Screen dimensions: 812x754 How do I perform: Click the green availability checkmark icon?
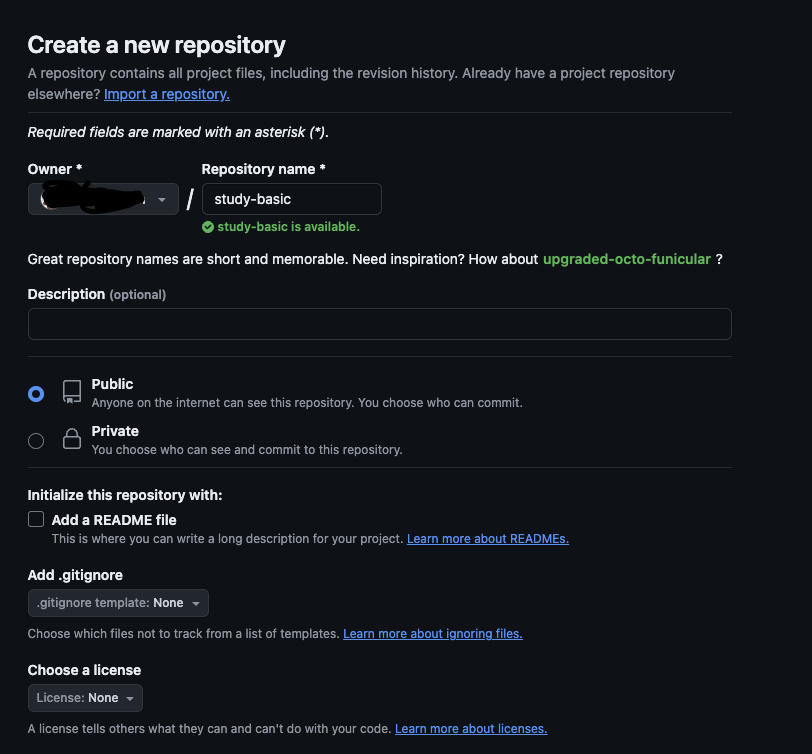click(208, 227)
